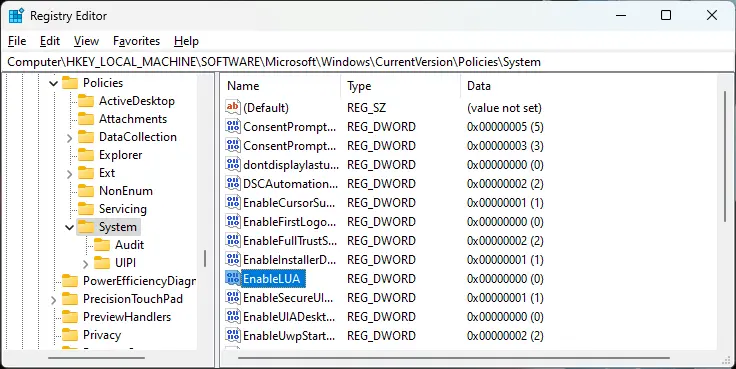Click the data value 0x00000003 (3)
Image resolution: width=736 pixels, height=369 pixels.
(x=505, y=146)
